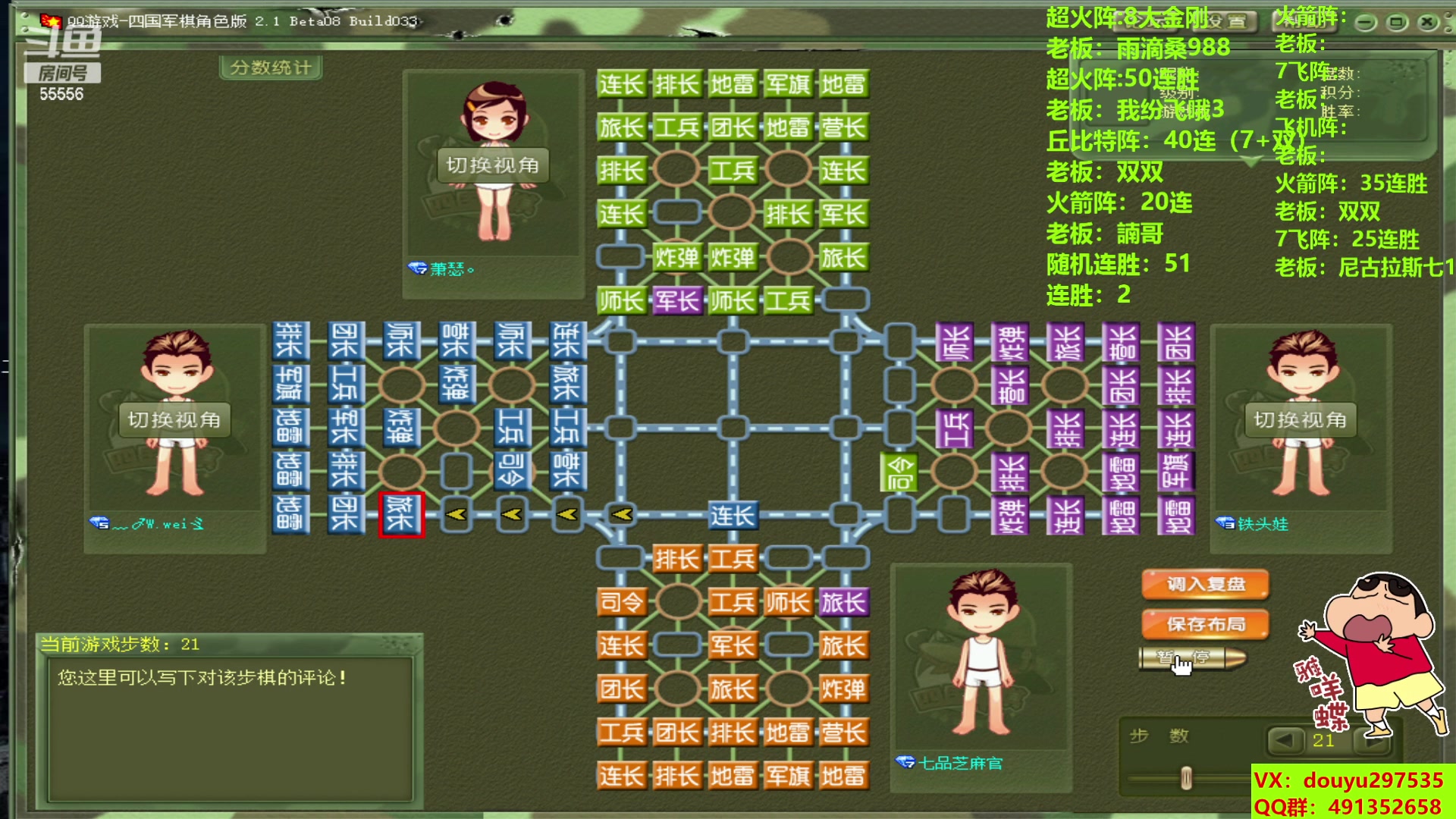Move the replay step slider handle
Image resolution: width=1456 pixels, height=819 pixels.
coord(1186,778)
